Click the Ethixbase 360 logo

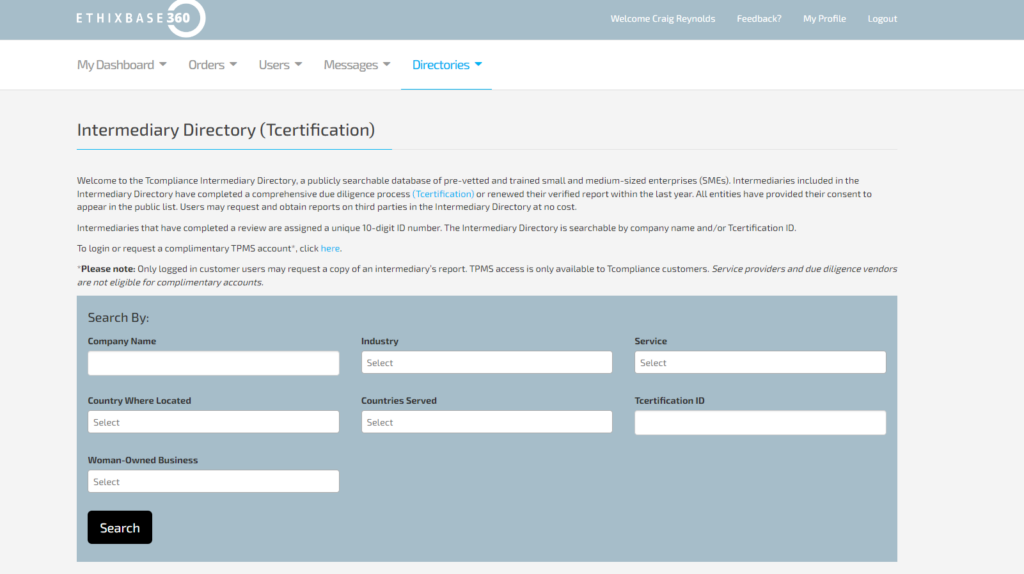tap(140, 18)
